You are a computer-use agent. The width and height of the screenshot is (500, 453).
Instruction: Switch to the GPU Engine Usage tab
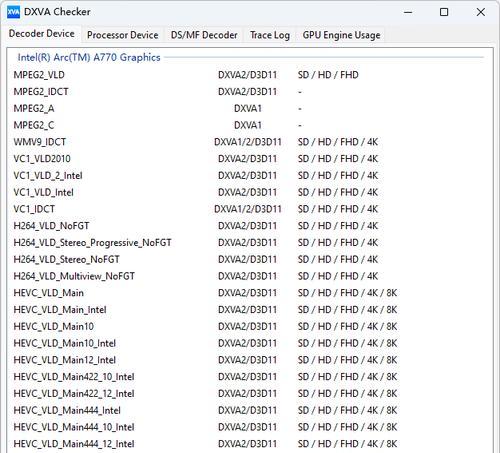341,35
